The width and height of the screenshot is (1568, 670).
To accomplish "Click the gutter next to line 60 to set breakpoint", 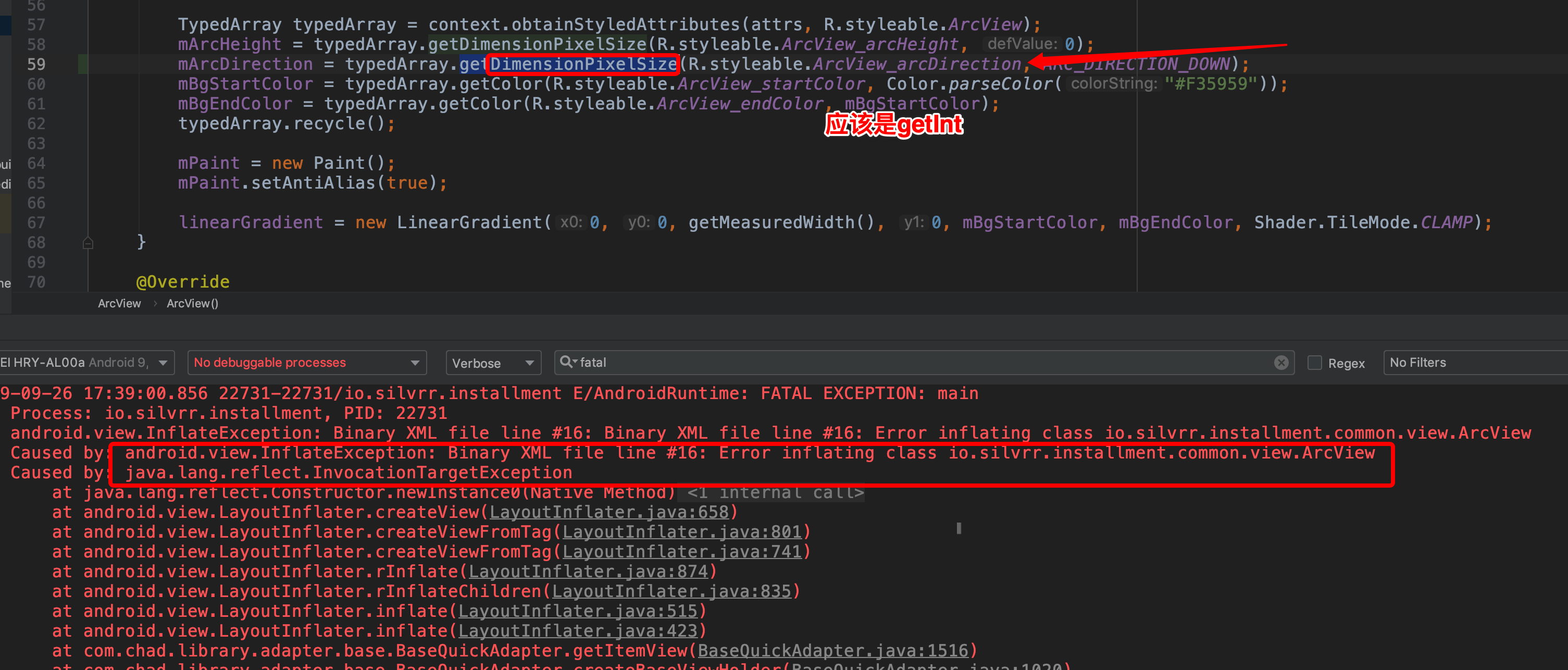I will pyautogui.click(x=67, y=83).
